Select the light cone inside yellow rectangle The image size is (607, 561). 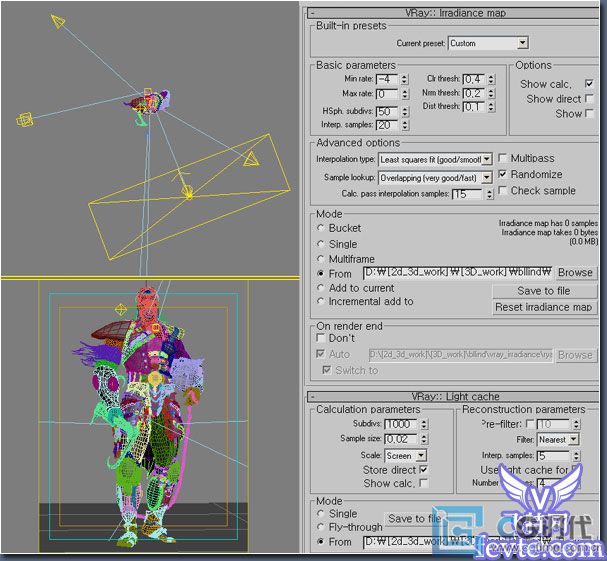[251, 159]
